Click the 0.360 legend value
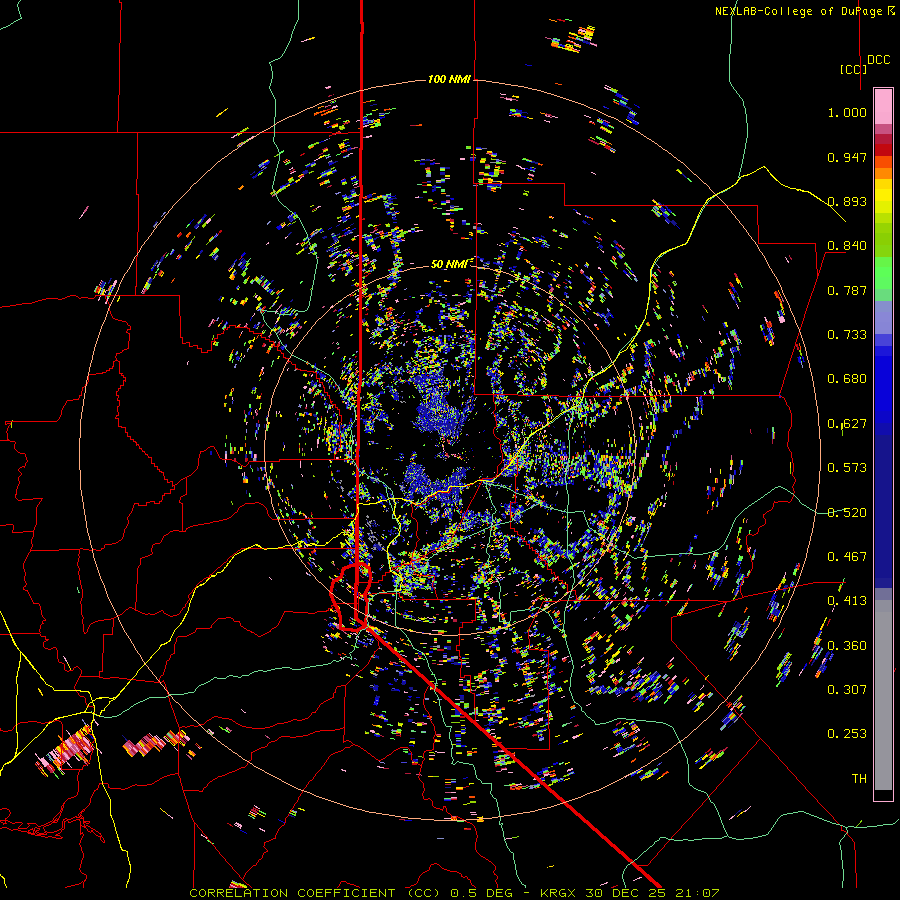The image size is (900, 900). click(x=847, y=646)
